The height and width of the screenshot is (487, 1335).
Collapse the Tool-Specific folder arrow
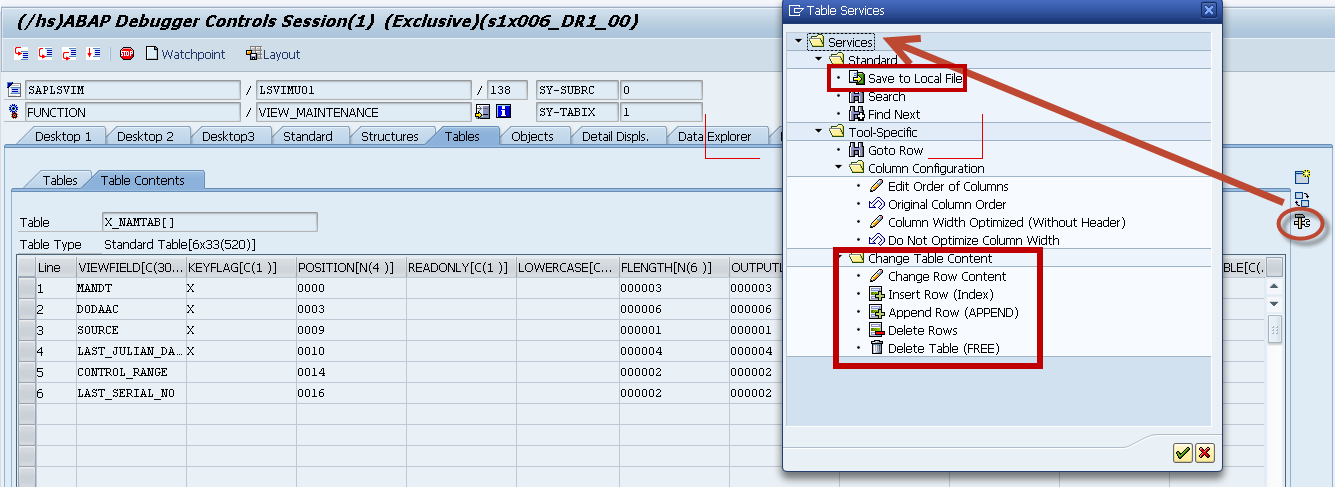click(818, 132)
